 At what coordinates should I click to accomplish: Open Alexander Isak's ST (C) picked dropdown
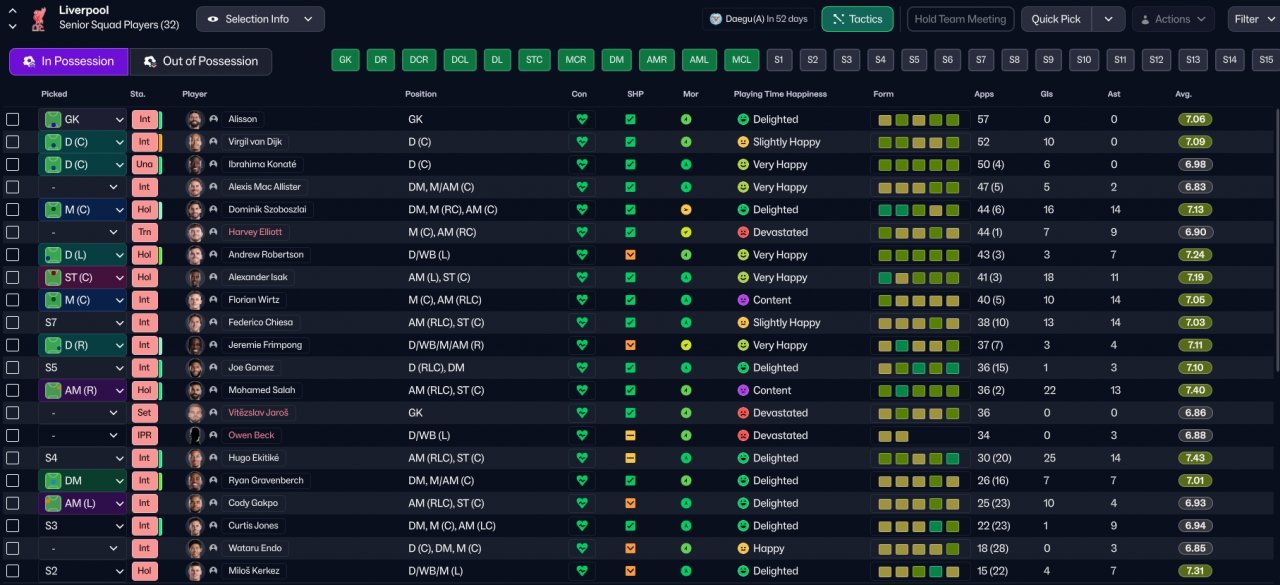coord(83,277)
